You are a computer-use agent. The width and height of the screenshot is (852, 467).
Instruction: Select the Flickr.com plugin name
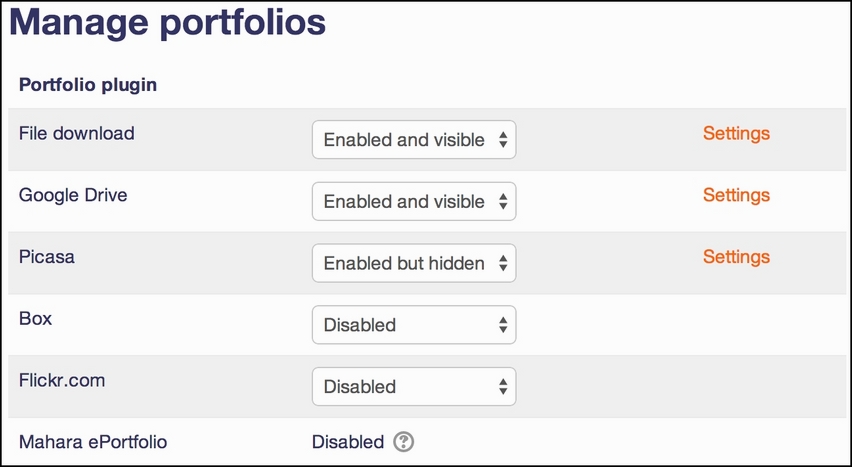point(62,380)
